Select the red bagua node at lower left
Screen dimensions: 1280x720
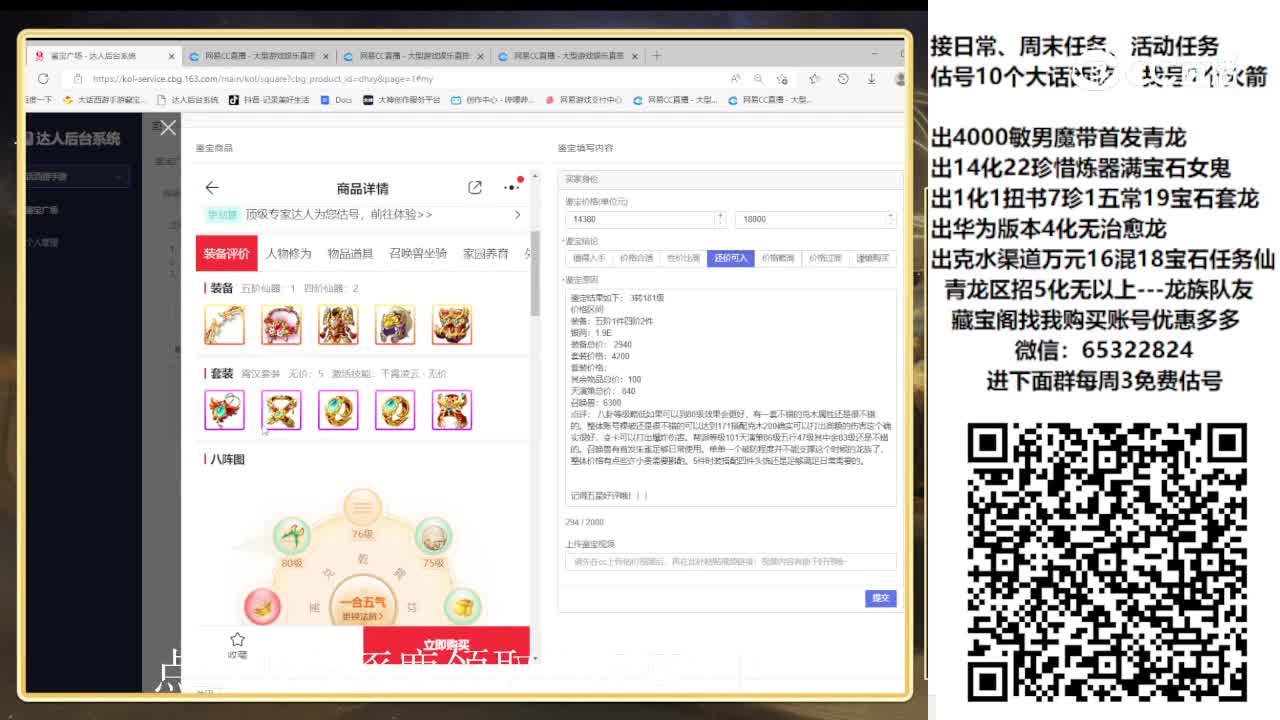pos(263,606)
